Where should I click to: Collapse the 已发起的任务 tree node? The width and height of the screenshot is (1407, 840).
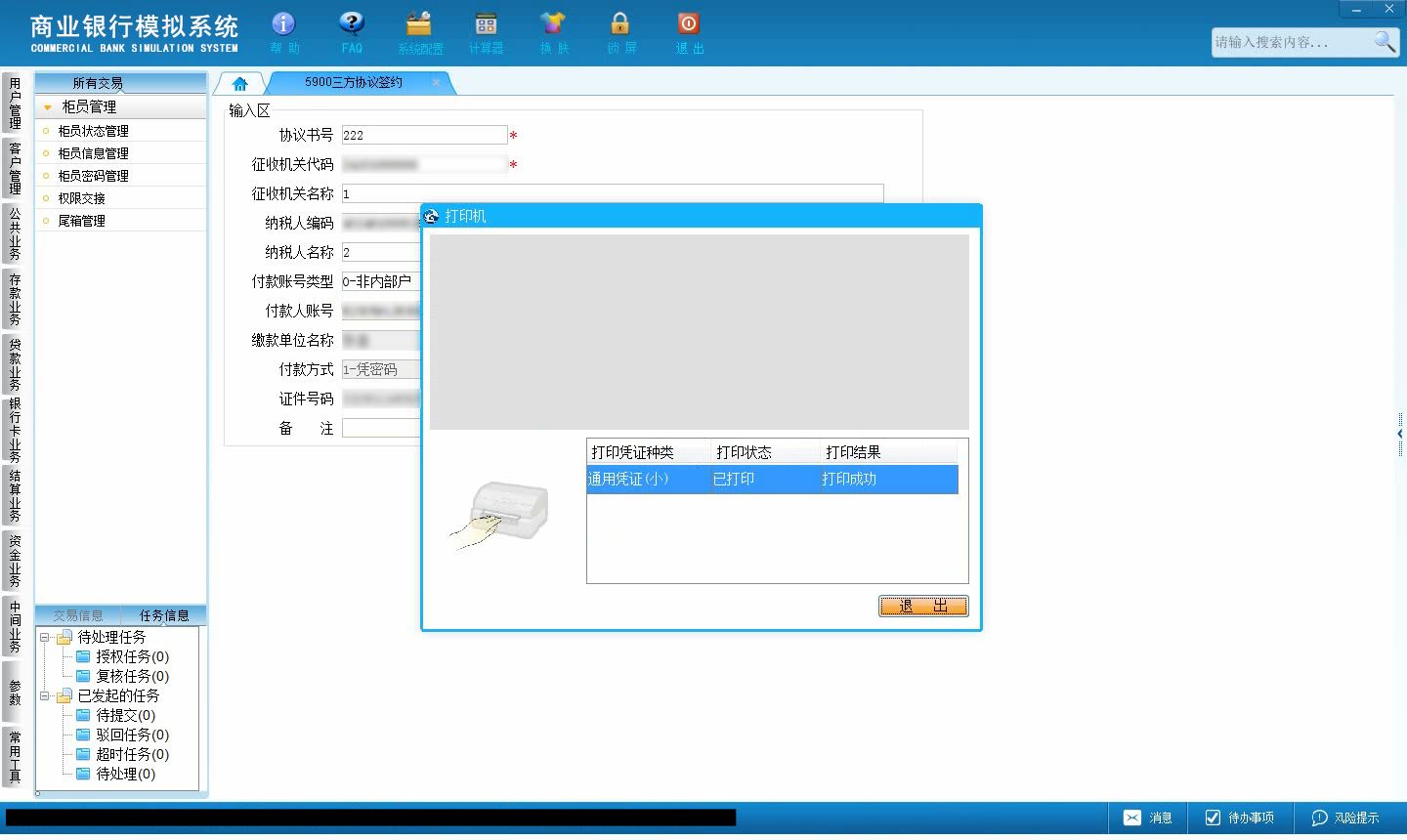click(44, 695)
